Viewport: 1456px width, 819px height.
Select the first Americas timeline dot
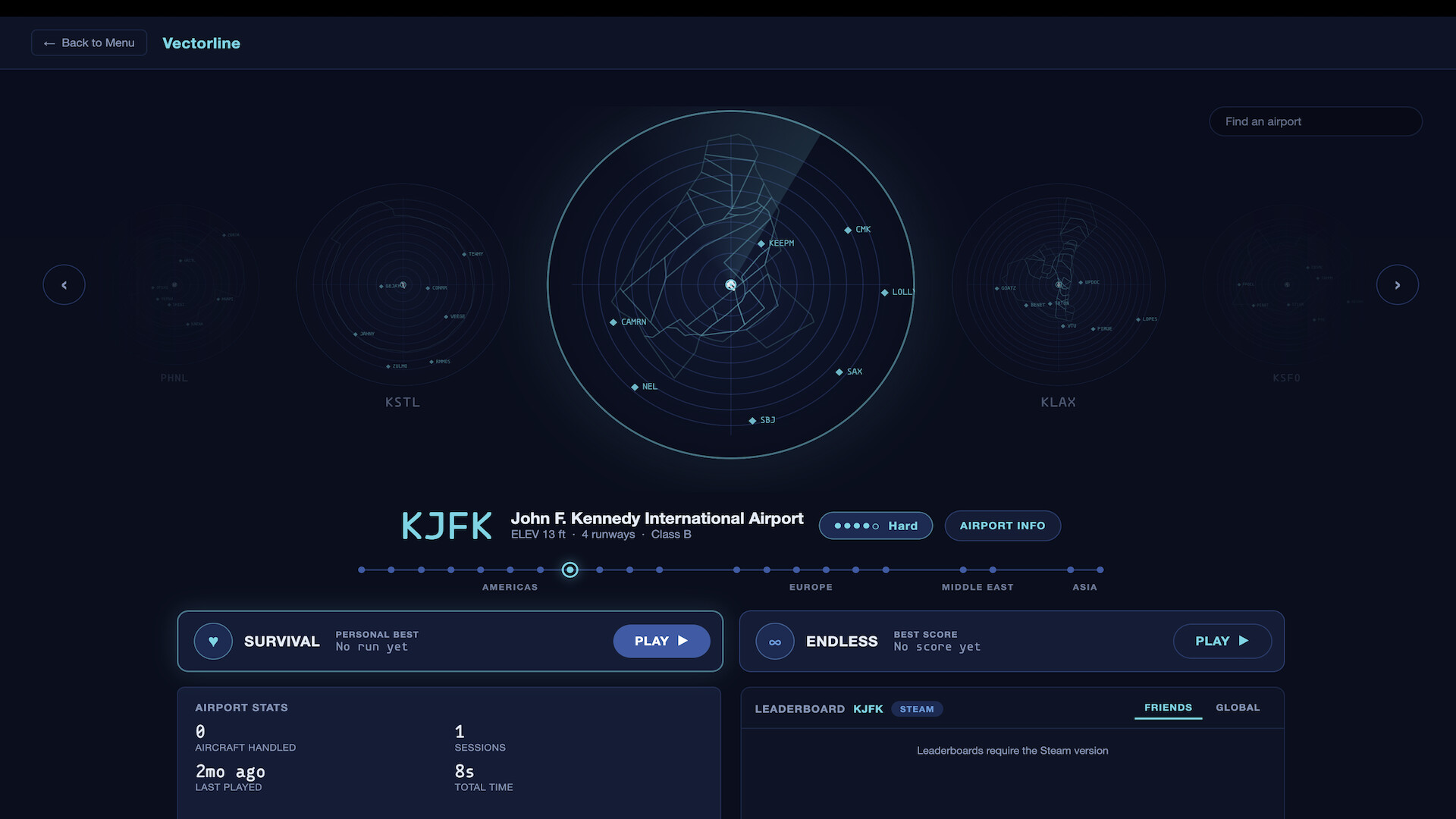click(362, 570)
